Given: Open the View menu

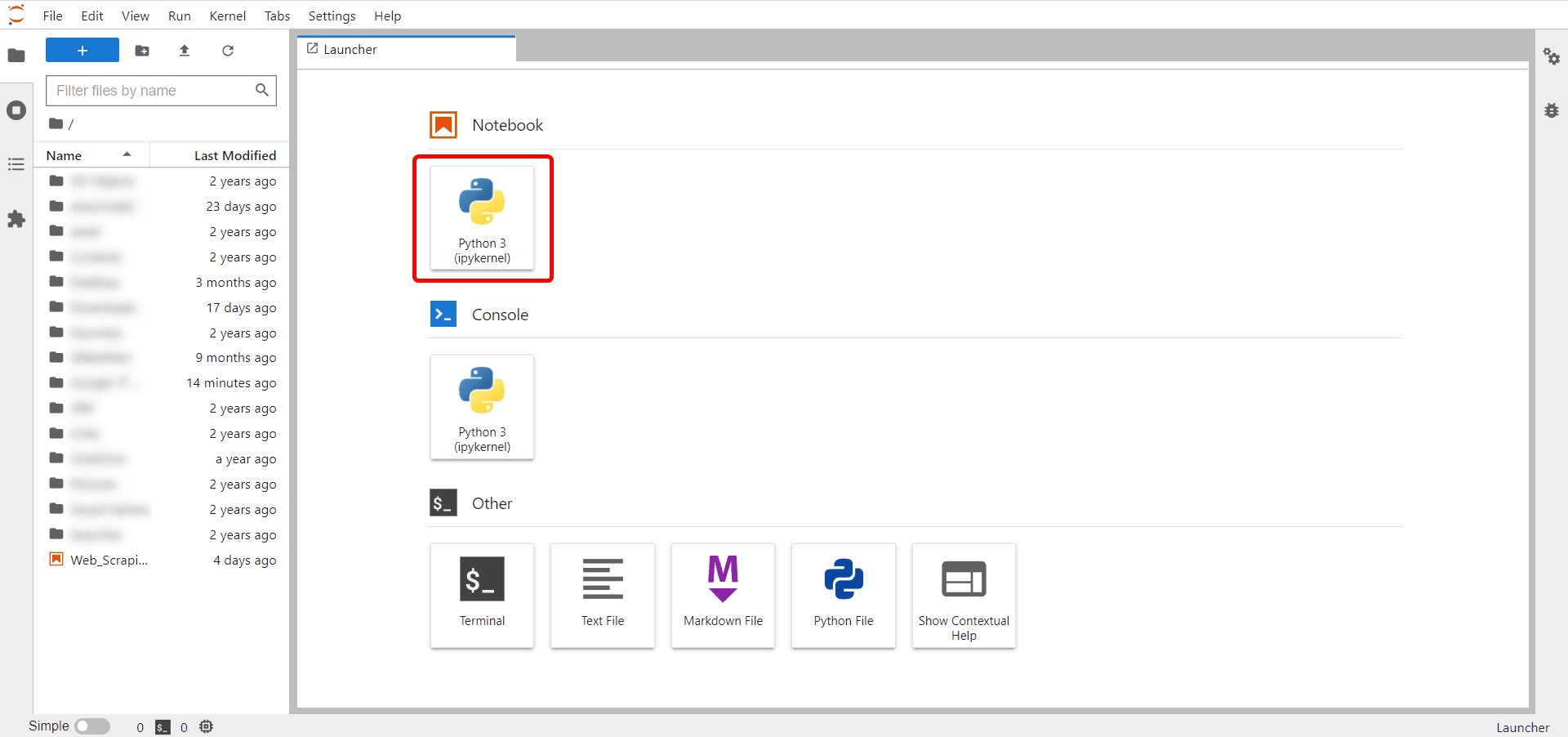Looking at the screenshot, I should click(136, 16).
